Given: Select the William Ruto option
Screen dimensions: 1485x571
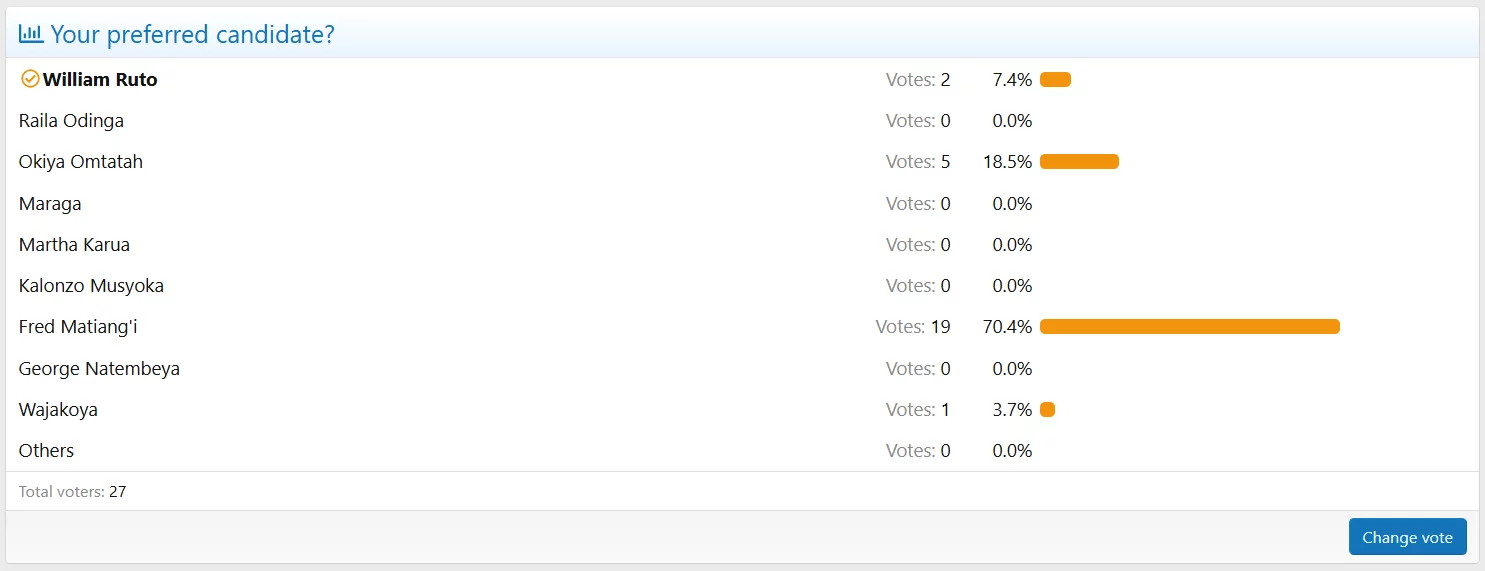Looking at the screenshot, I should tap(100, 80).
